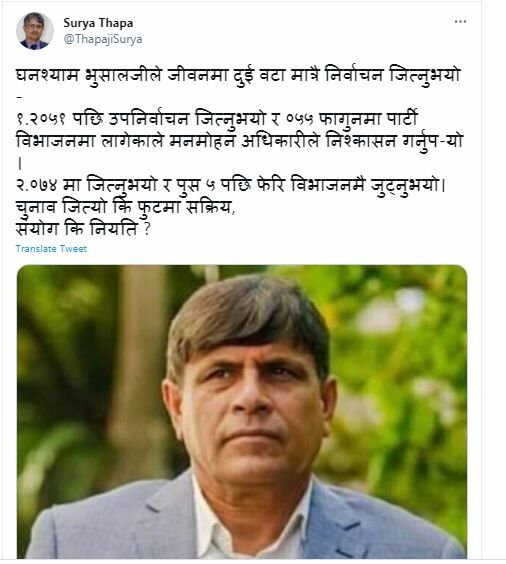Click the man's hair in the photo
This screenshot has width=506, height=564.
pos(248,317)
